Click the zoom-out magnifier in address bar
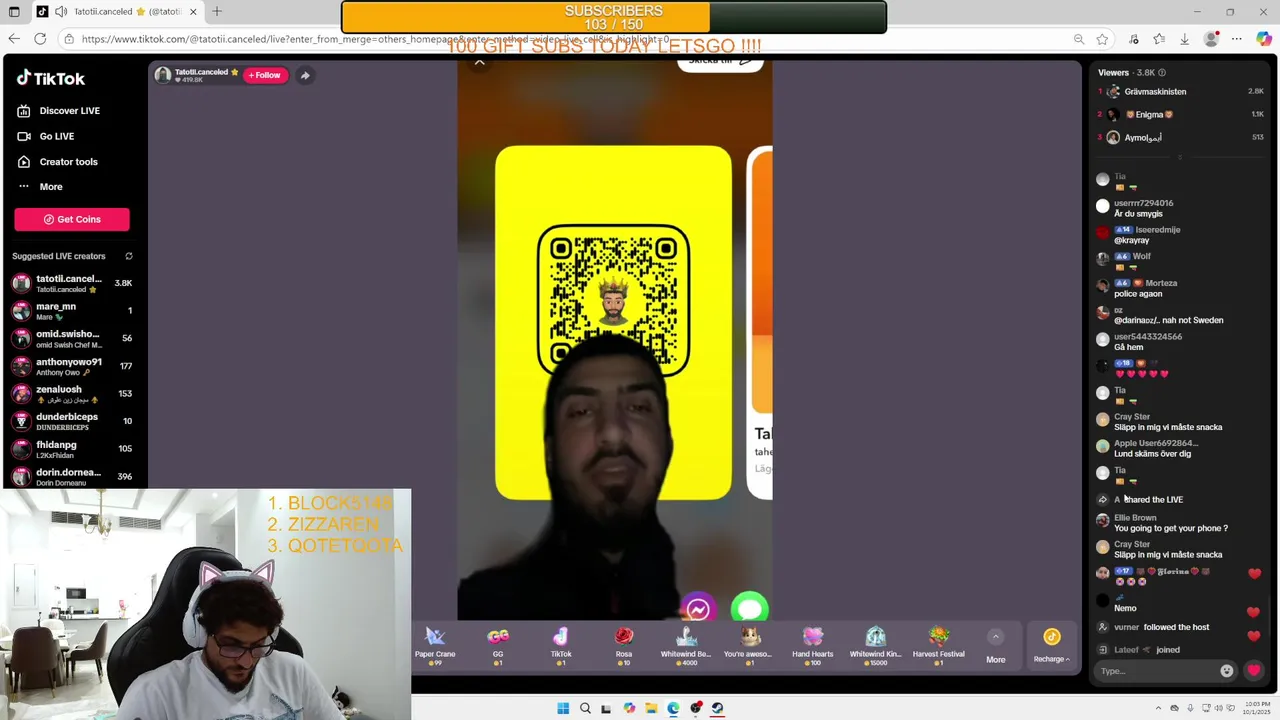 [1078, 39]
